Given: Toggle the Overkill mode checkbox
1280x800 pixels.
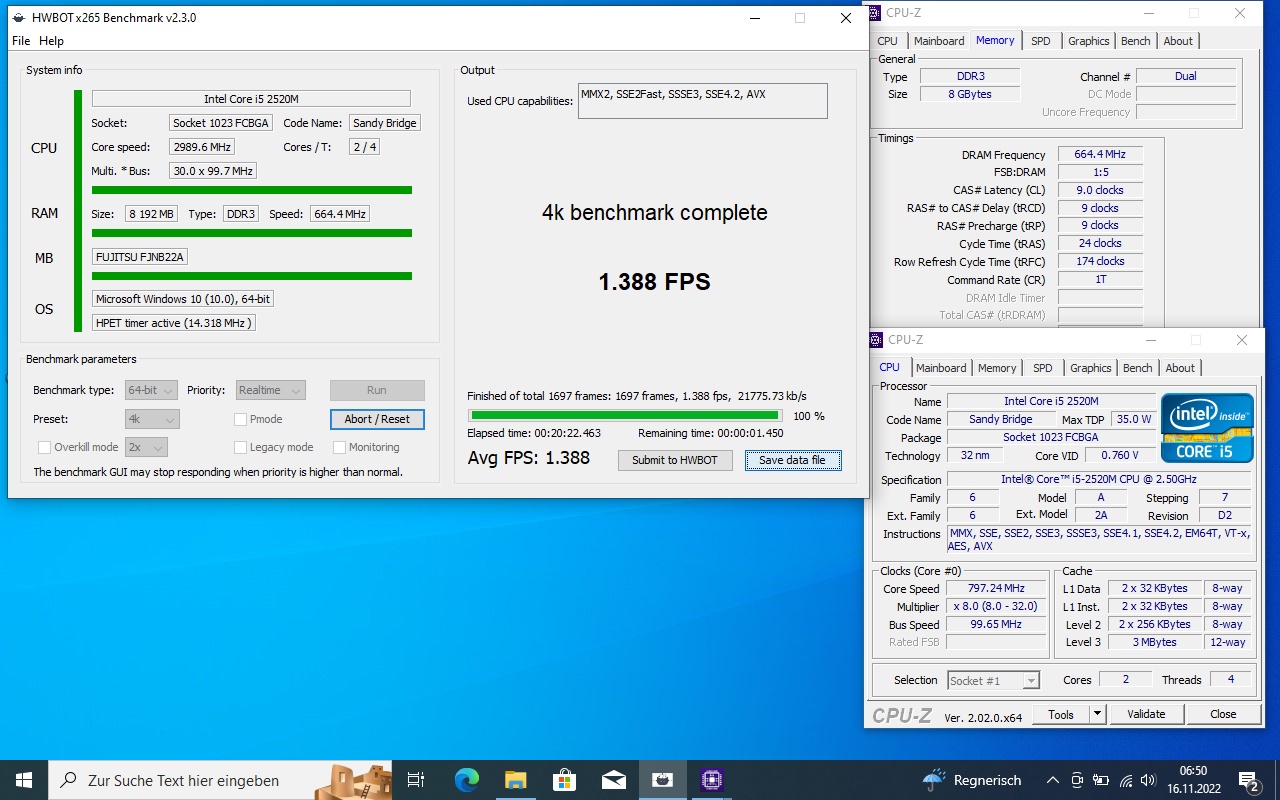Looking at the screenshot, I should (44, 447).
